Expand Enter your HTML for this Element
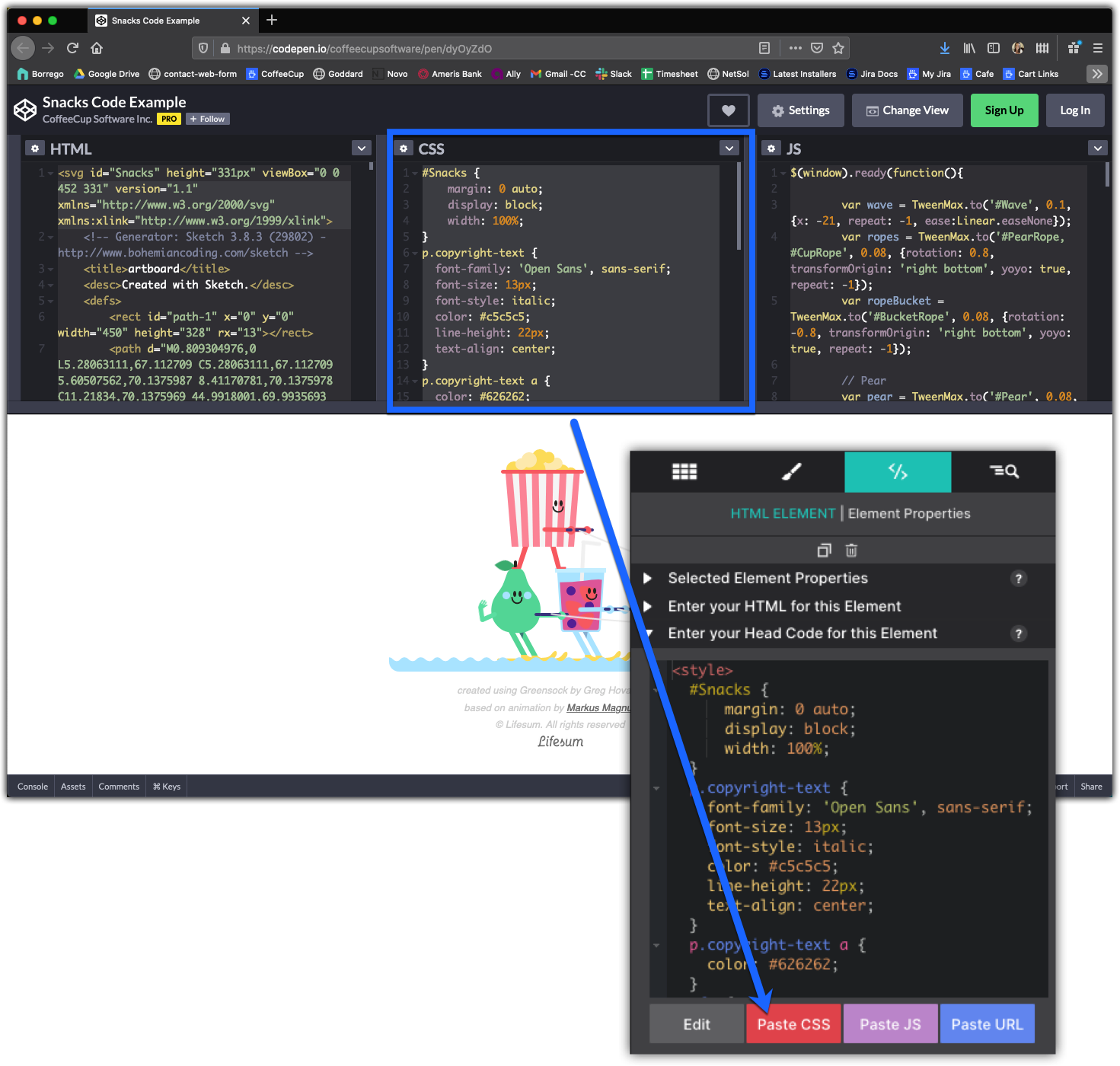Image resolution: width=1120 pixels, height=1066 pixels. (x=648, y=606)
